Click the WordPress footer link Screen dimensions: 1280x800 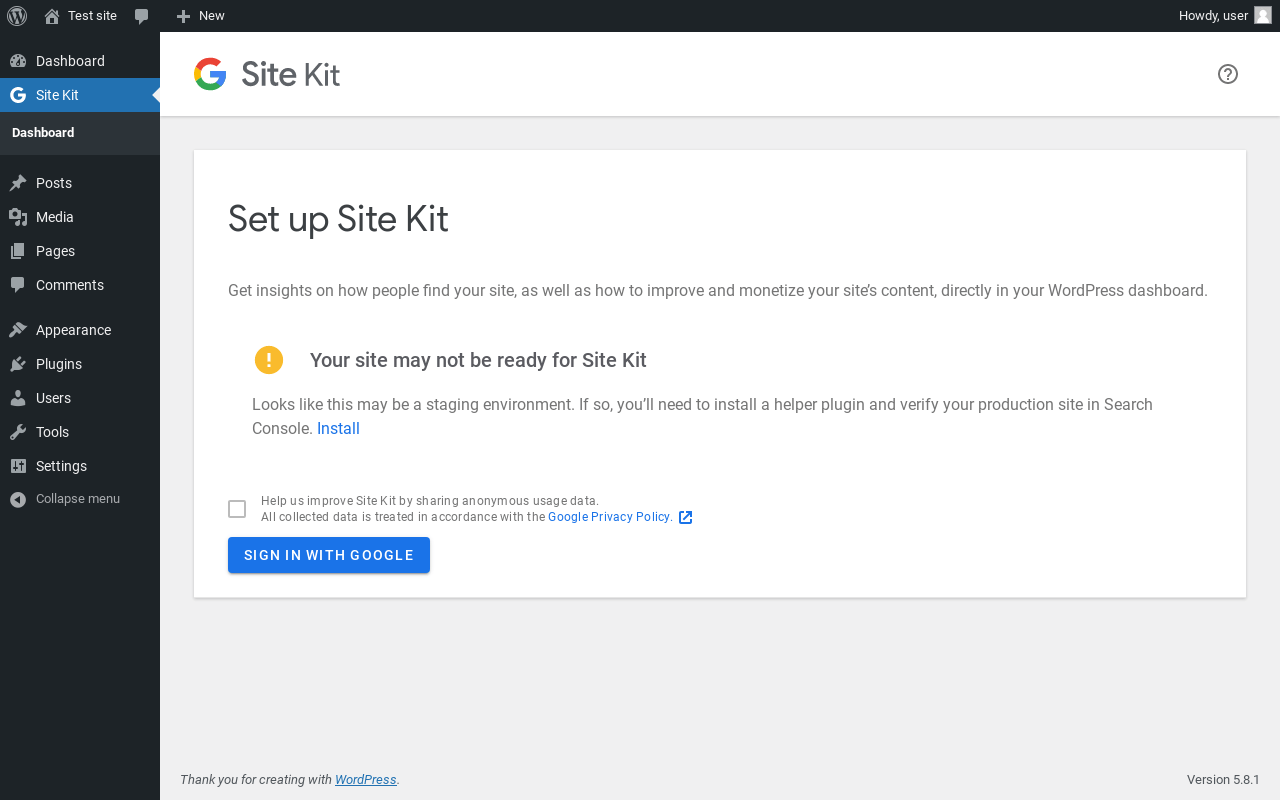[365, 780]
